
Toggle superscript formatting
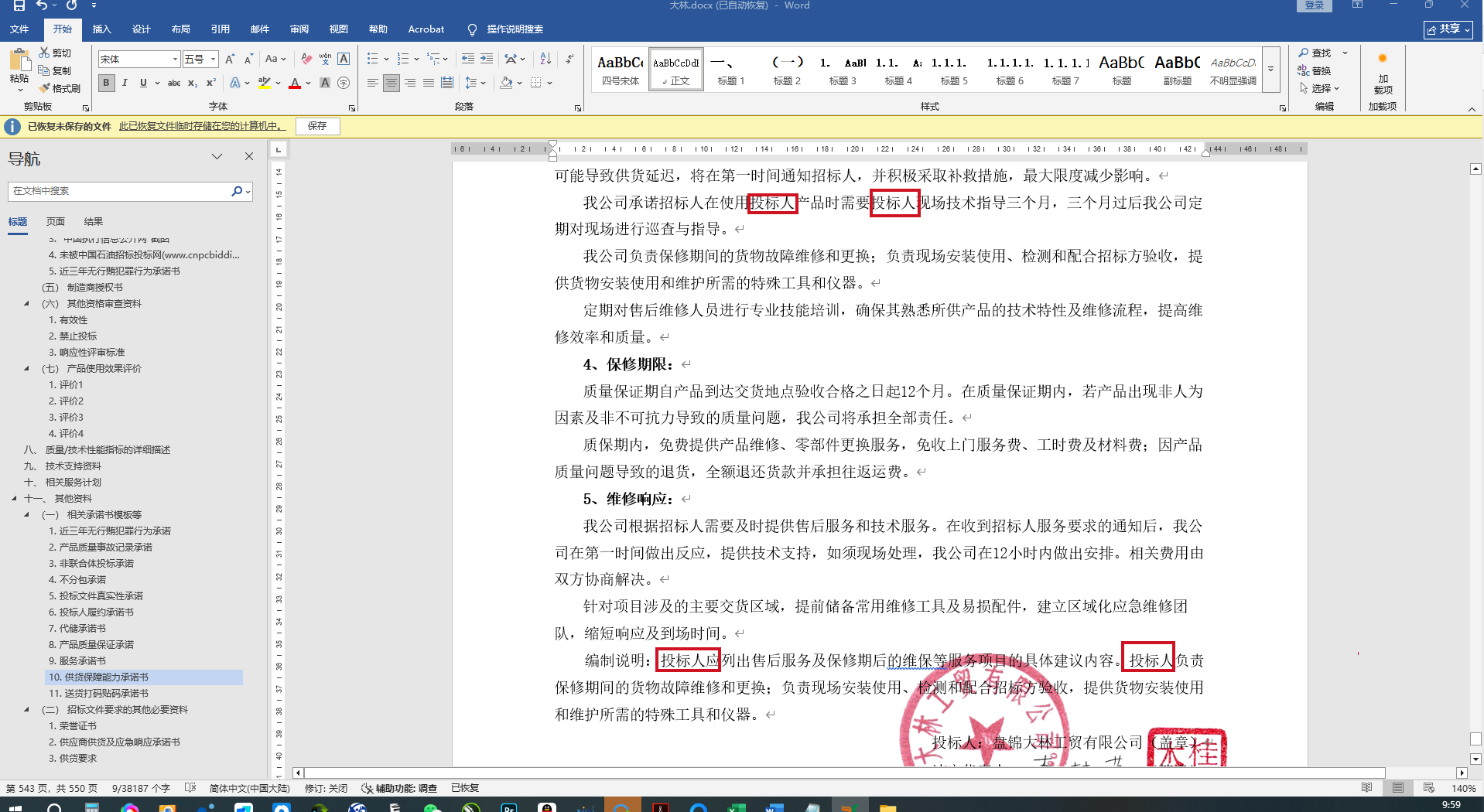click(x=210, y=83)
